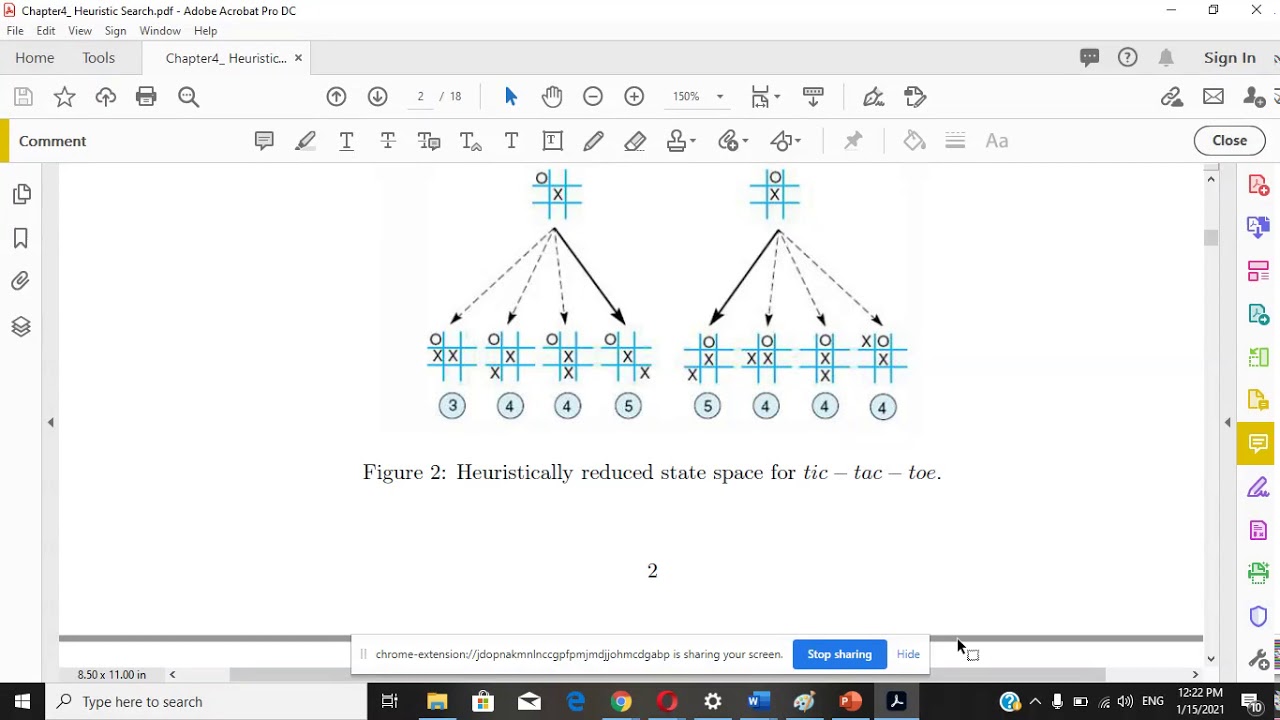Open the Sign menu
The image size is (1280, 720).
115,31
